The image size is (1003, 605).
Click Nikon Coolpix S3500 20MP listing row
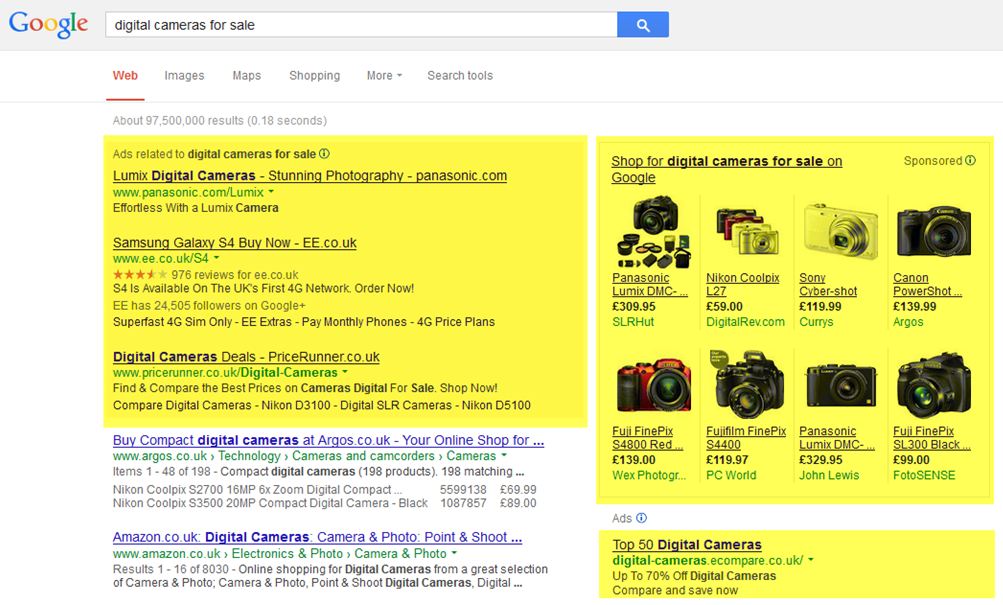(325, 503)
